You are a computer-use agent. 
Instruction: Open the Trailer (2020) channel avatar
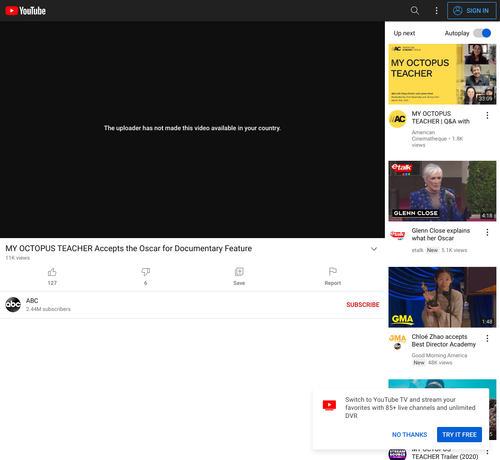[x=397, y=455]
